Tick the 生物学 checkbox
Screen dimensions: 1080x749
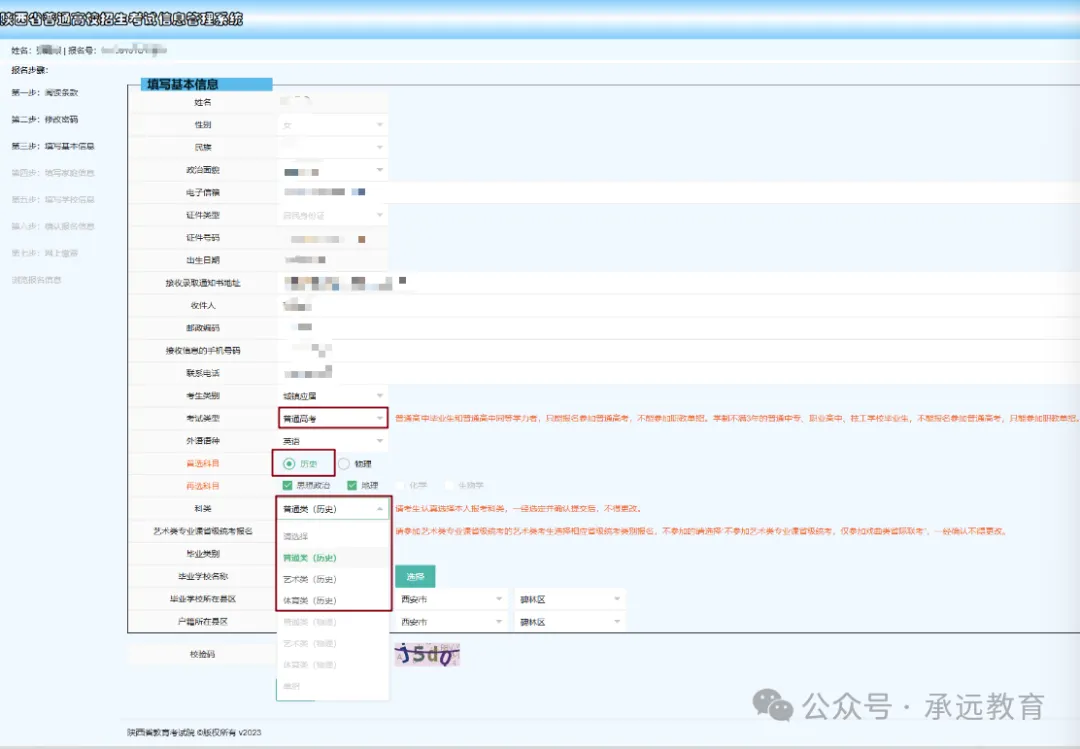coord(450,486)
